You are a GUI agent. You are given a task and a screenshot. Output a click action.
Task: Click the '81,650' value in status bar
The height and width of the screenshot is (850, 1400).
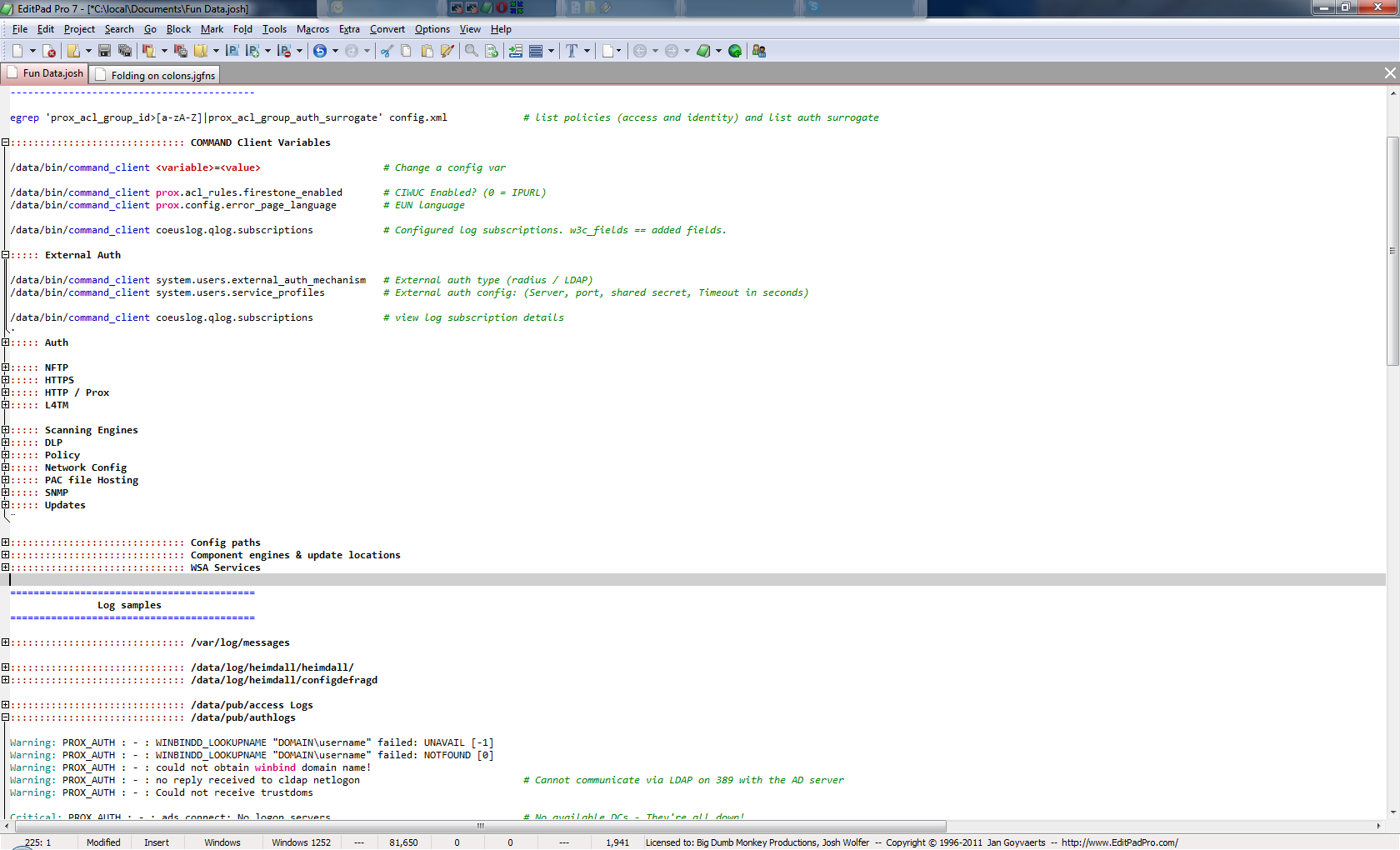[404, 842]
